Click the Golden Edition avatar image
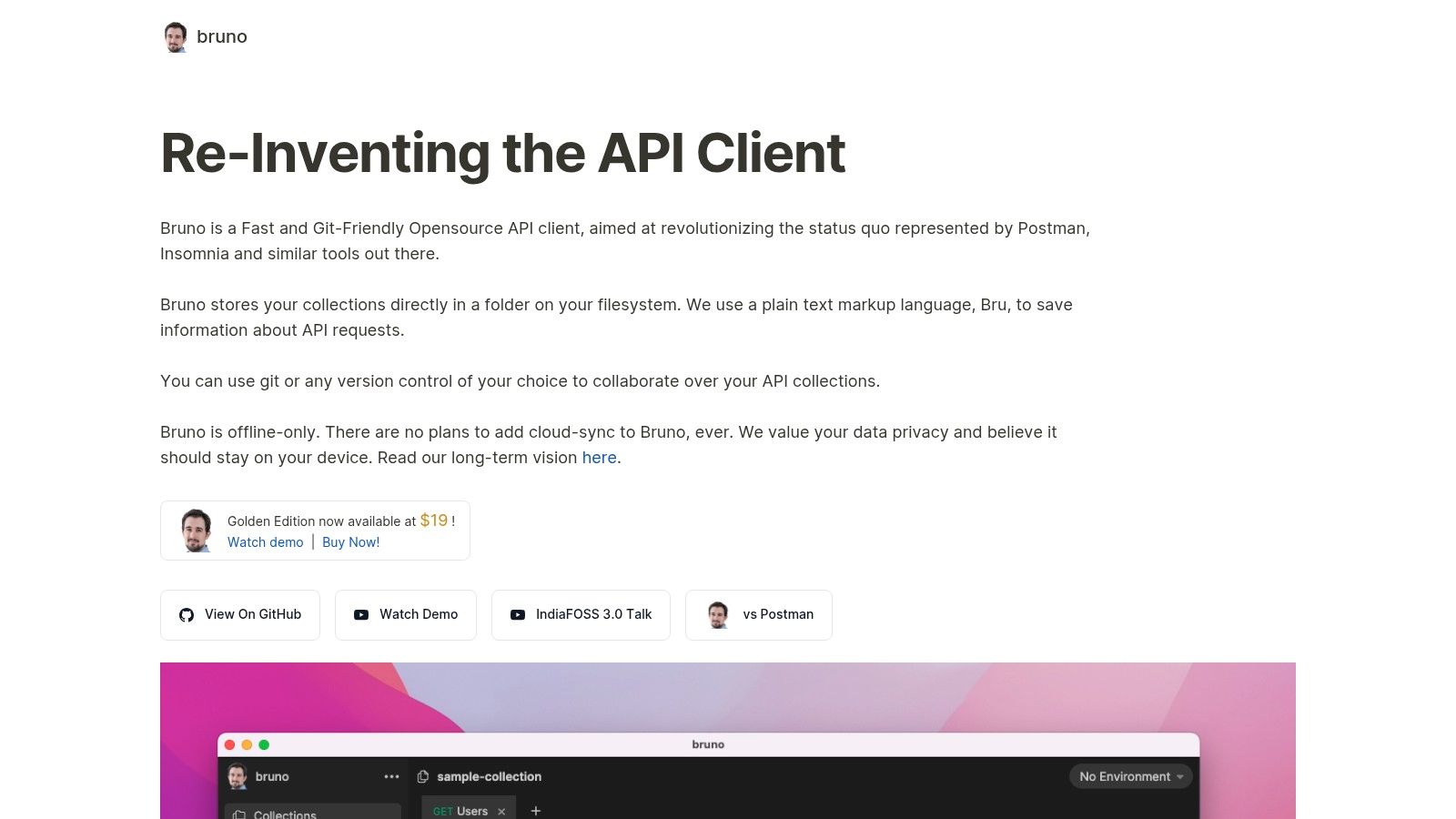The width and height of the screenshot is (1456, 819). pyautogui.click(x=196, y=530)
